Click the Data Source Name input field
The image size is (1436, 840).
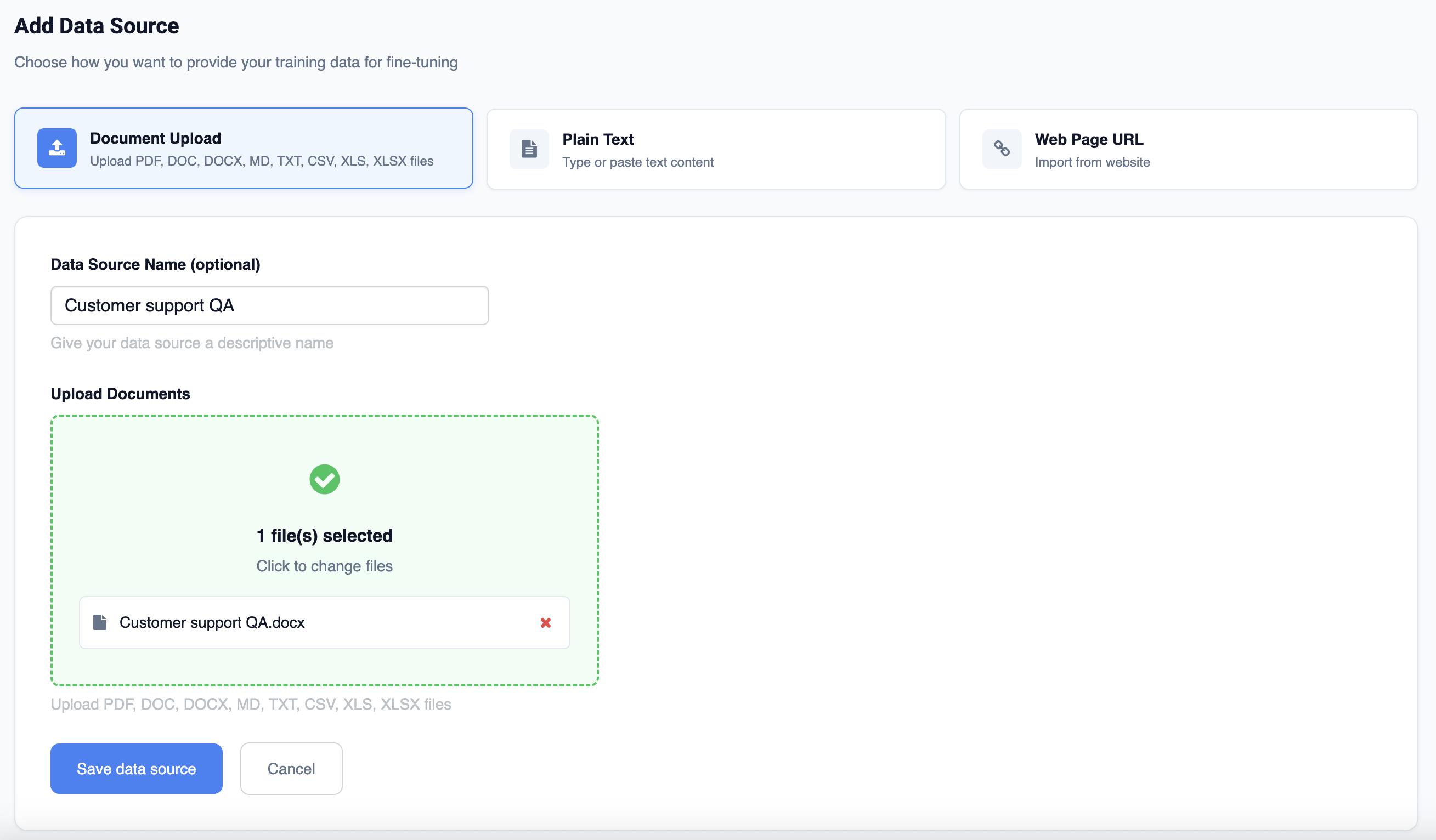[269, 306]
